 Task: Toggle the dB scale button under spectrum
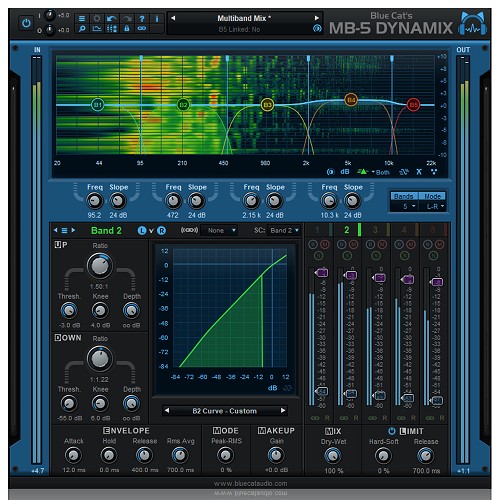[345, 172]
